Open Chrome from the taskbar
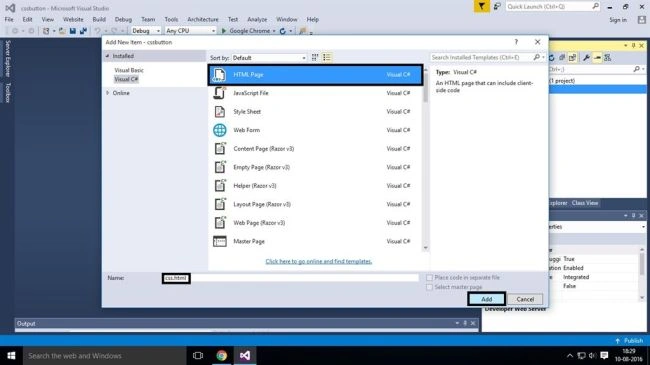 (221, 356)
